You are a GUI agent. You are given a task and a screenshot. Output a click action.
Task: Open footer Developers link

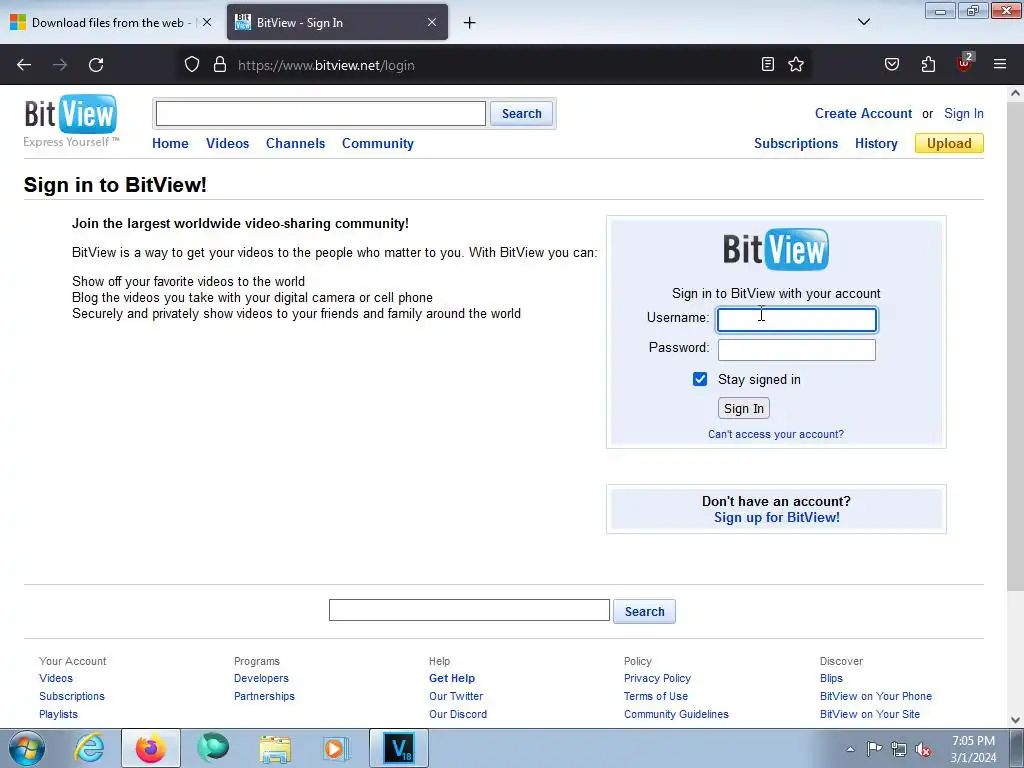point(261,679)
